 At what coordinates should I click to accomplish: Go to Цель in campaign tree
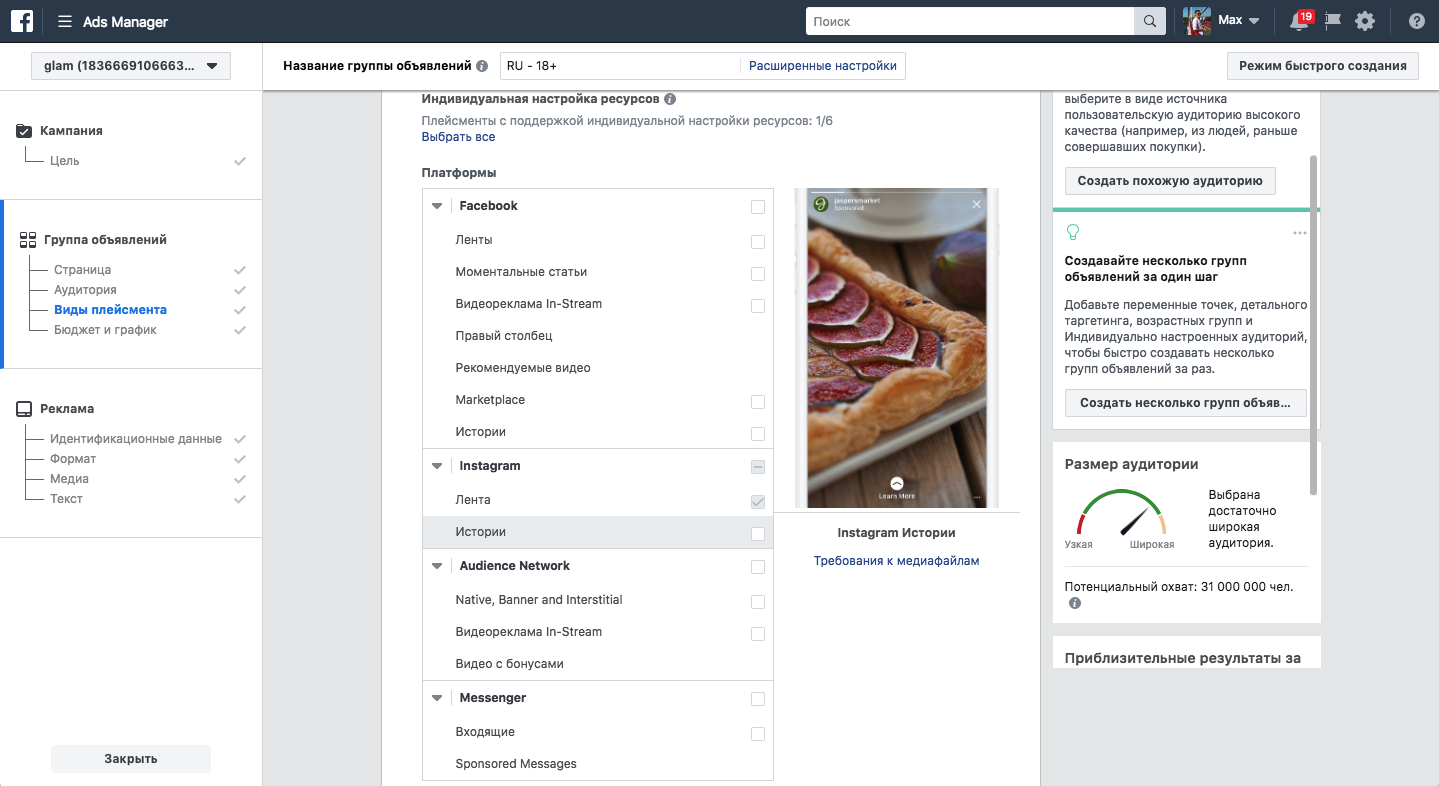(x=65, y=160)
